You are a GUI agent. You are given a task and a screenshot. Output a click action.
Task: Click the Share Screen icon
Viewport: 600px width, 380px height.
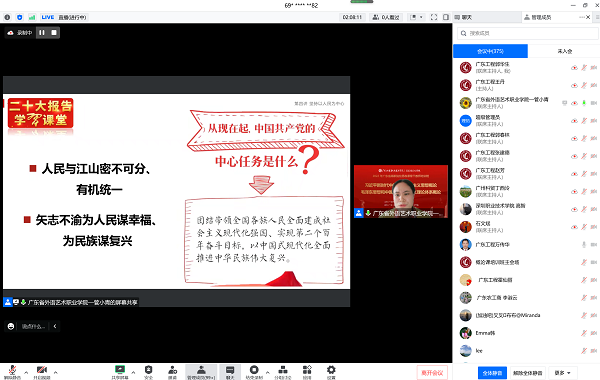click(120, 372)
